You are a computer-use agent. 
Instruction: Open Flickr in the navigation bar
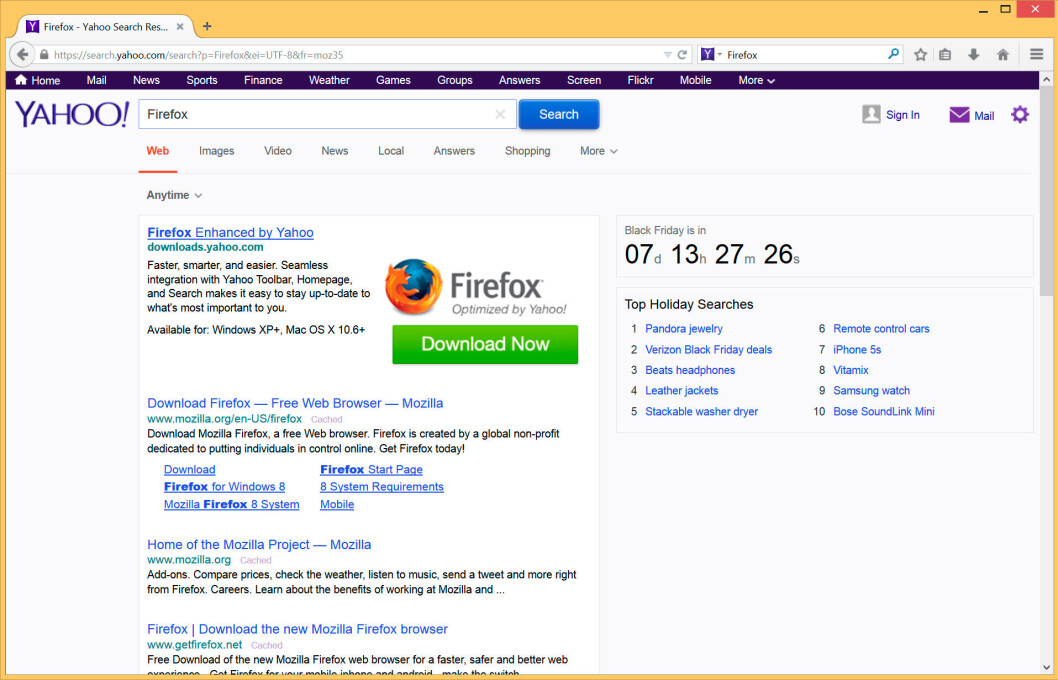pos(640,80)
